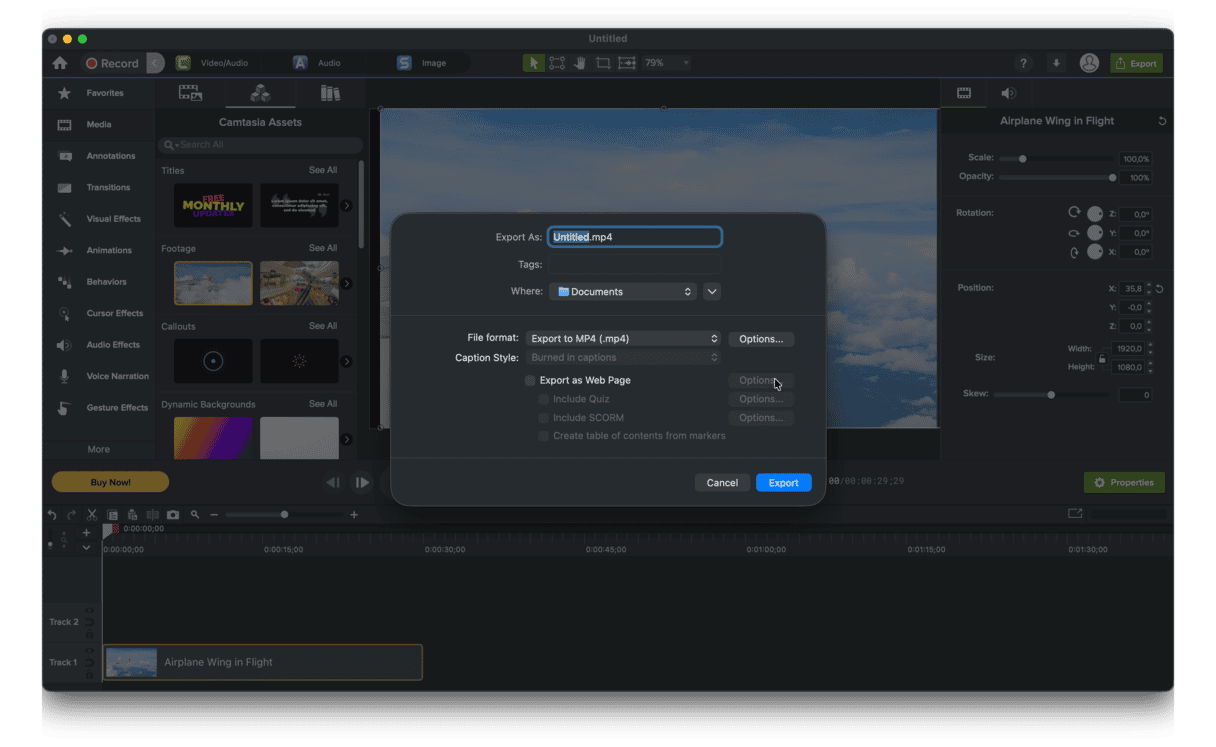Tick the Include Quiz checkbox

click(x=544, y=399)
